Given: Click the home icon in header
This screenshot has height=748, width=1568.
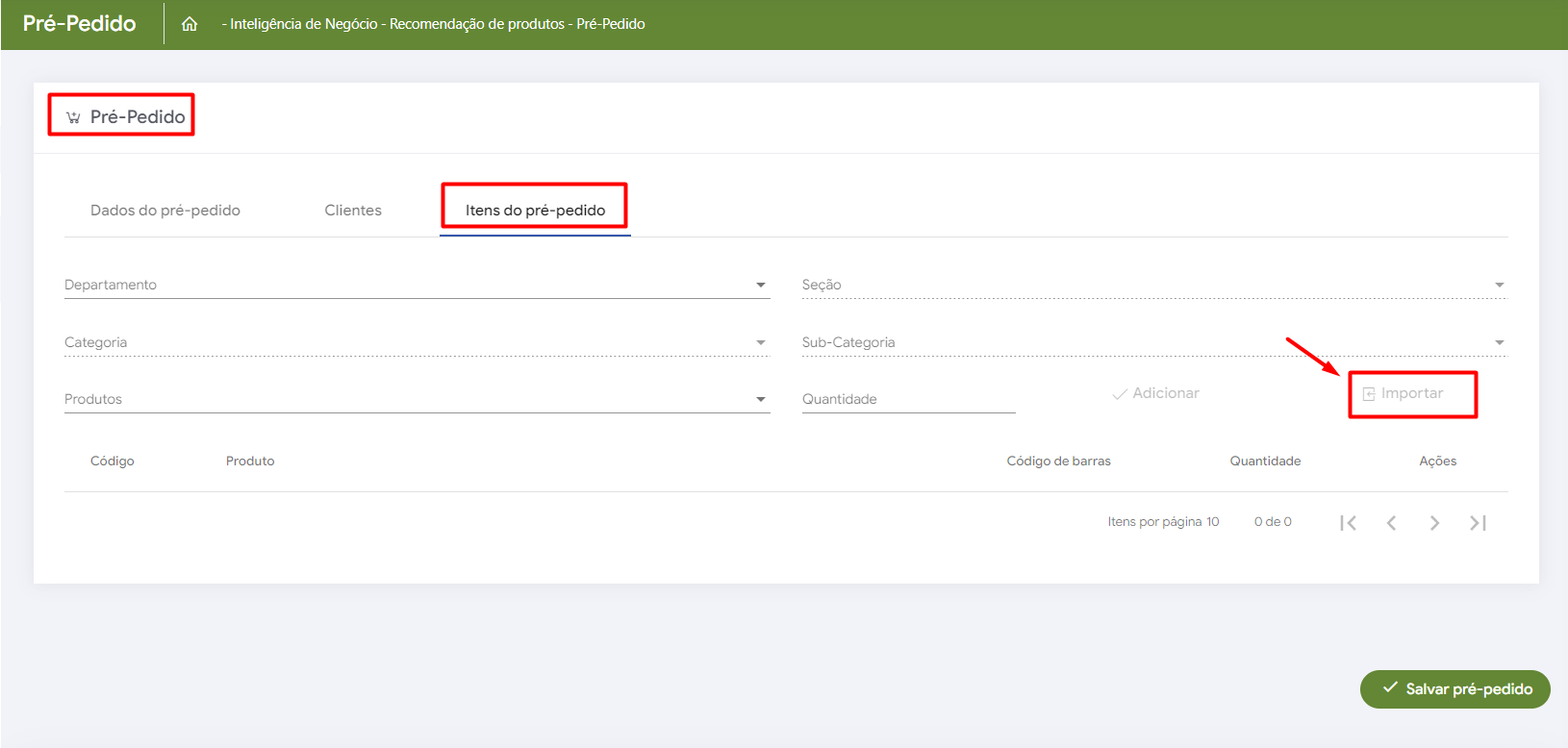Looking at the screenshot, I should (190, 24).
